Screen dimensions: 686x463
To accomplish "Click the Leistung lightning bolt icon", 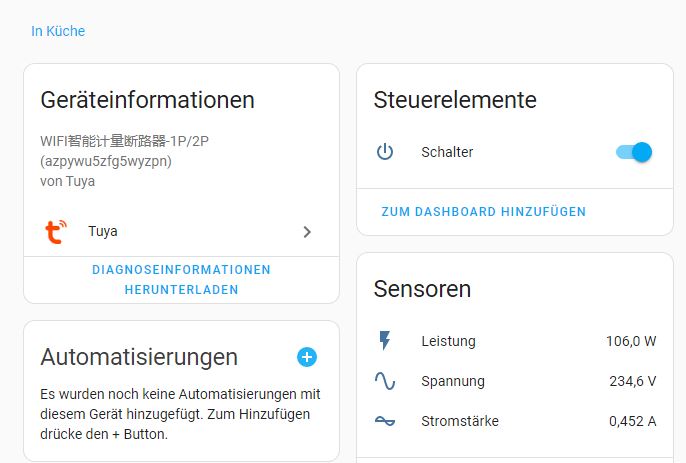I will [385, 341].
